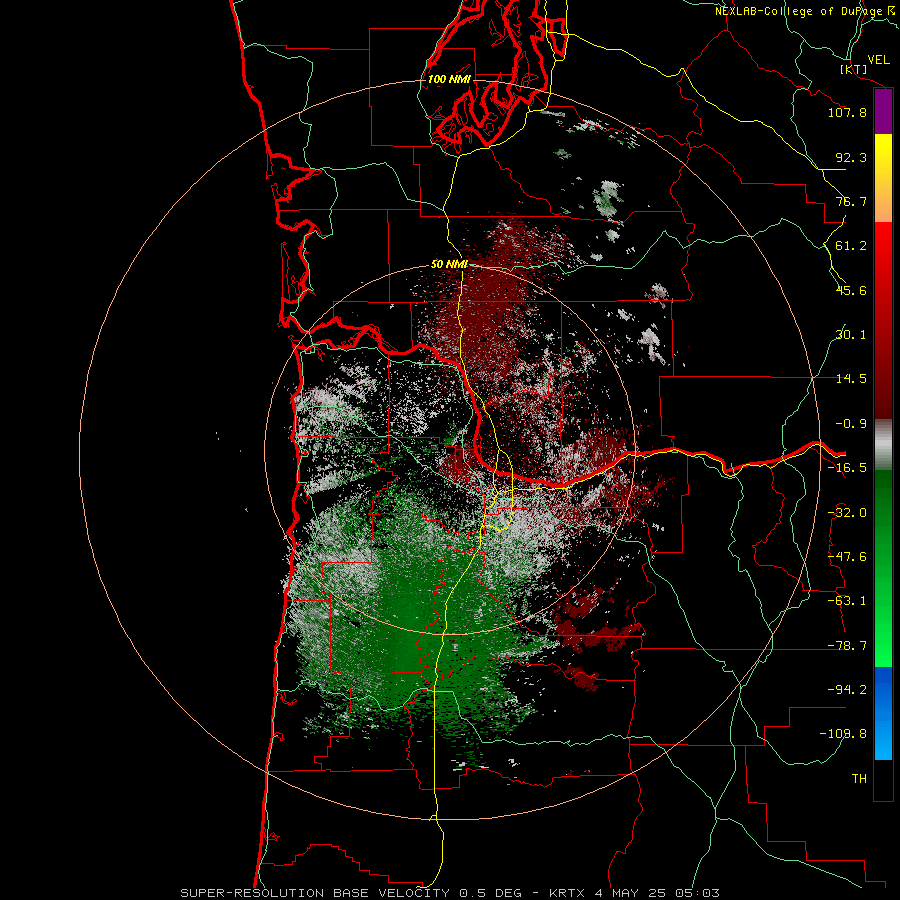Click the VEL legend title

point(879,60)
